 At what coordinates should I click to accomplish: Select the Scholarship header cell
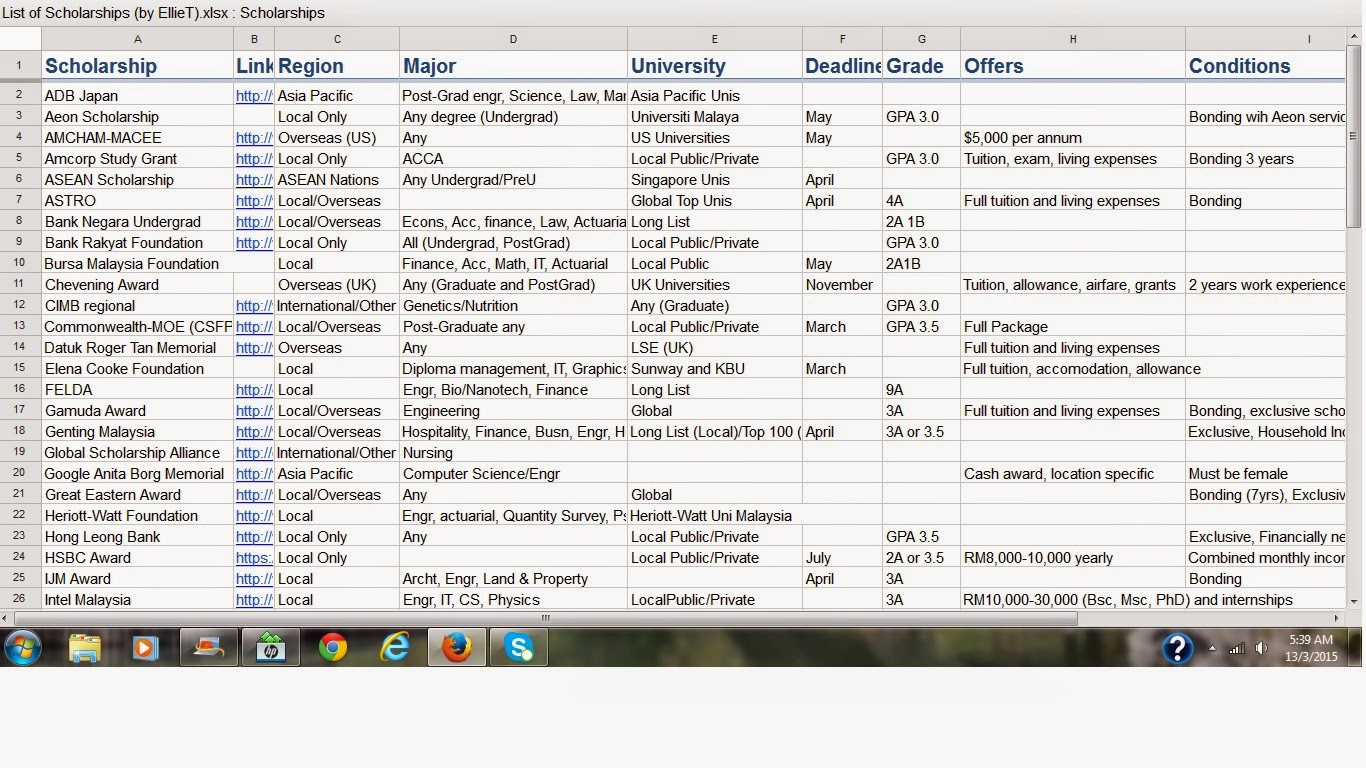pos(137,66)
